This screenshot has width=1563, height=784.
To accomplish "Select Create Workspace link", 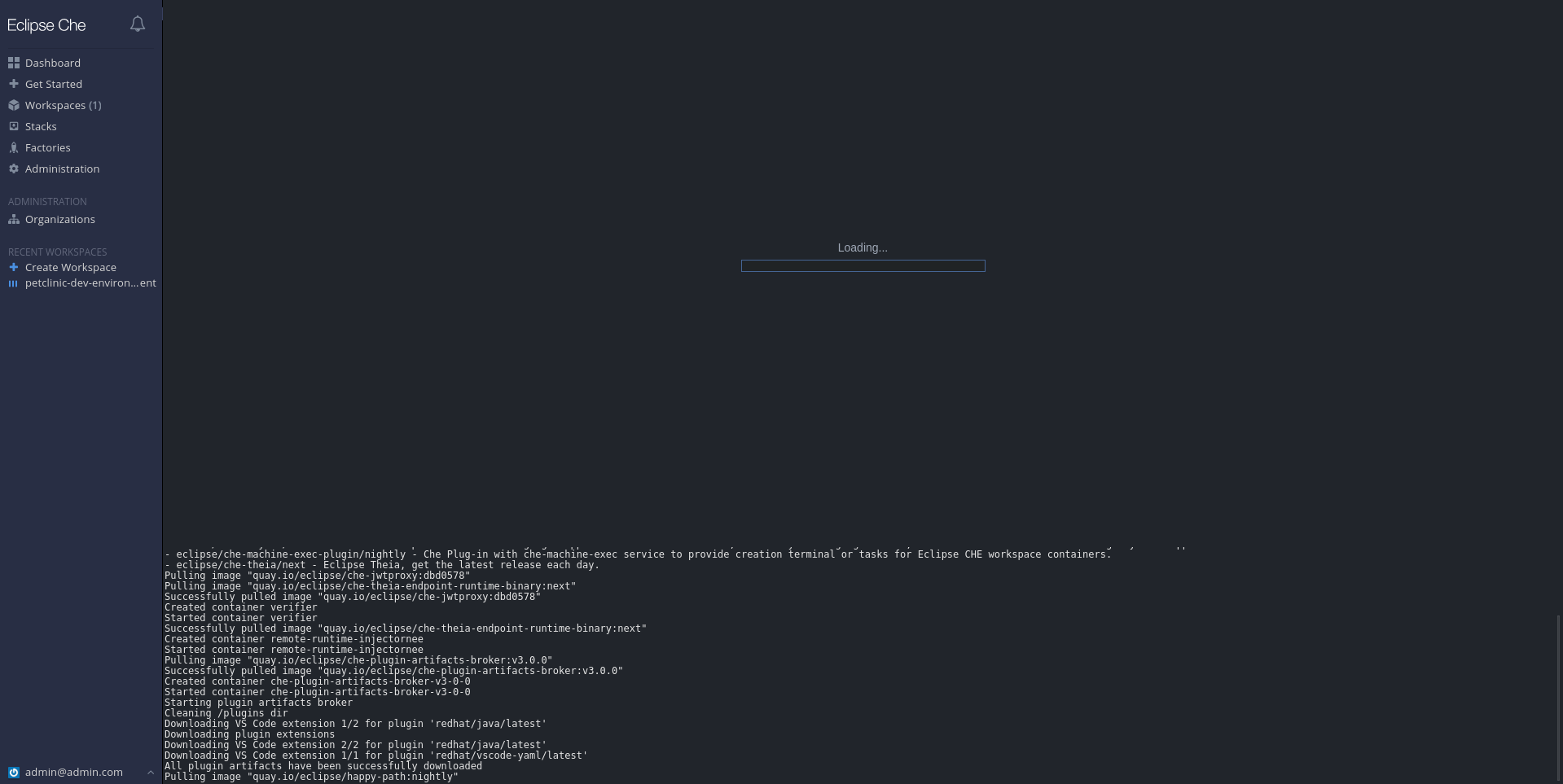I will coord(71,267).
